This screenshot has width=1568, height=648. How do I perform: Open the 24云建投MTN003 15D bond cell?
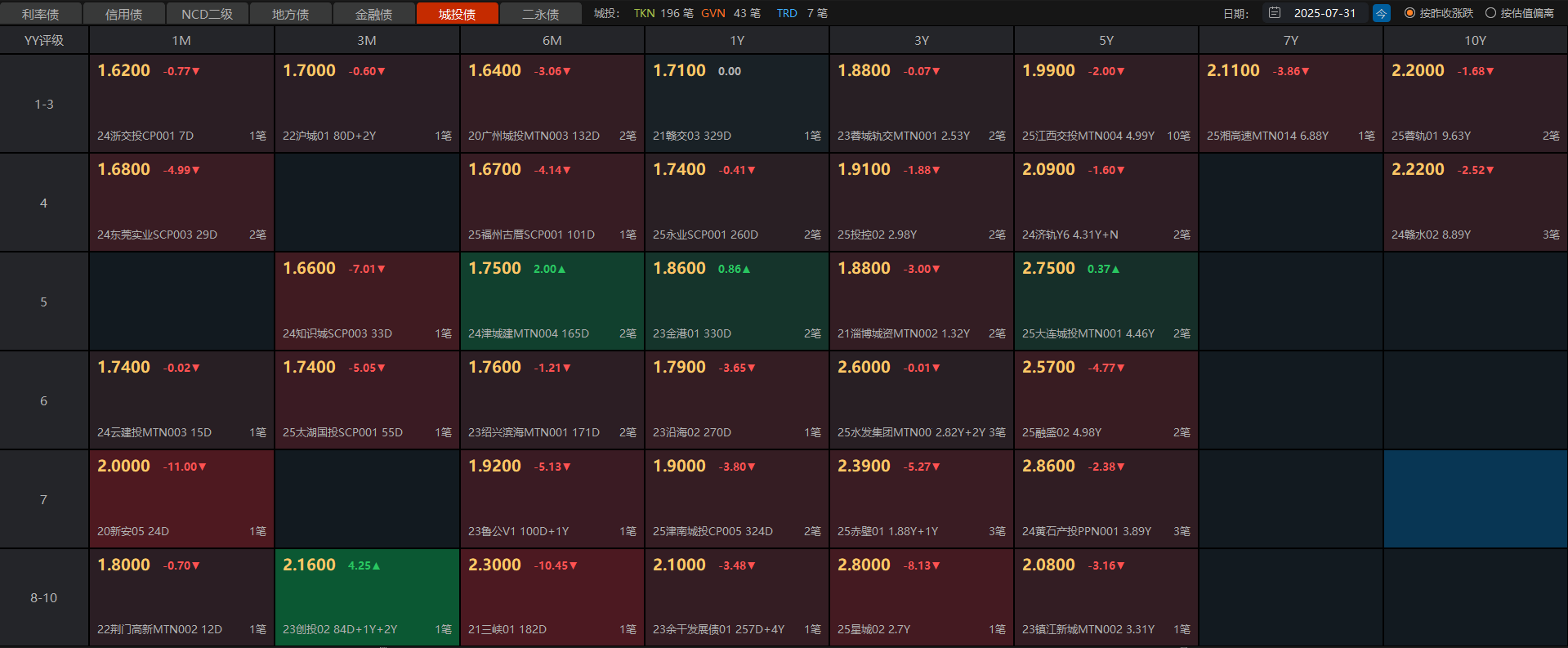181,400
